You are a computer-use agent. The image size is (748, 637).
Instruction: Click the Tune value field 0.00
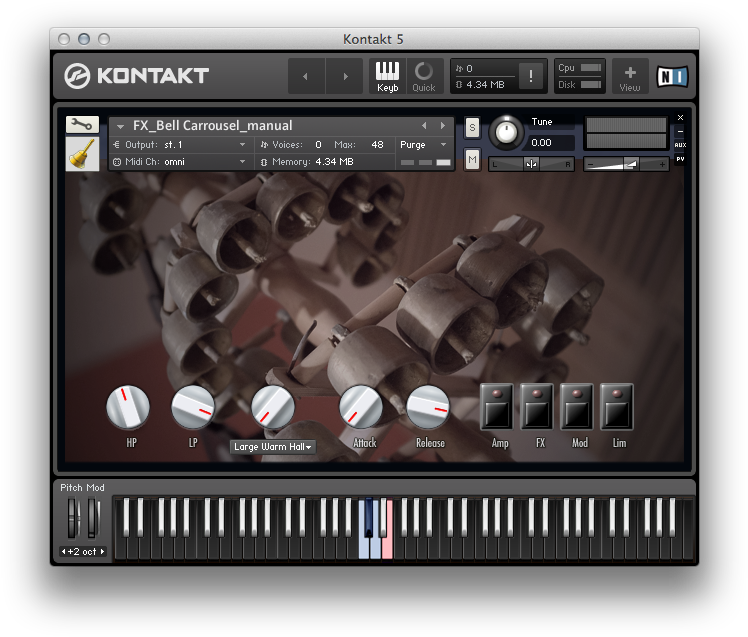click(x=550, y=143)
